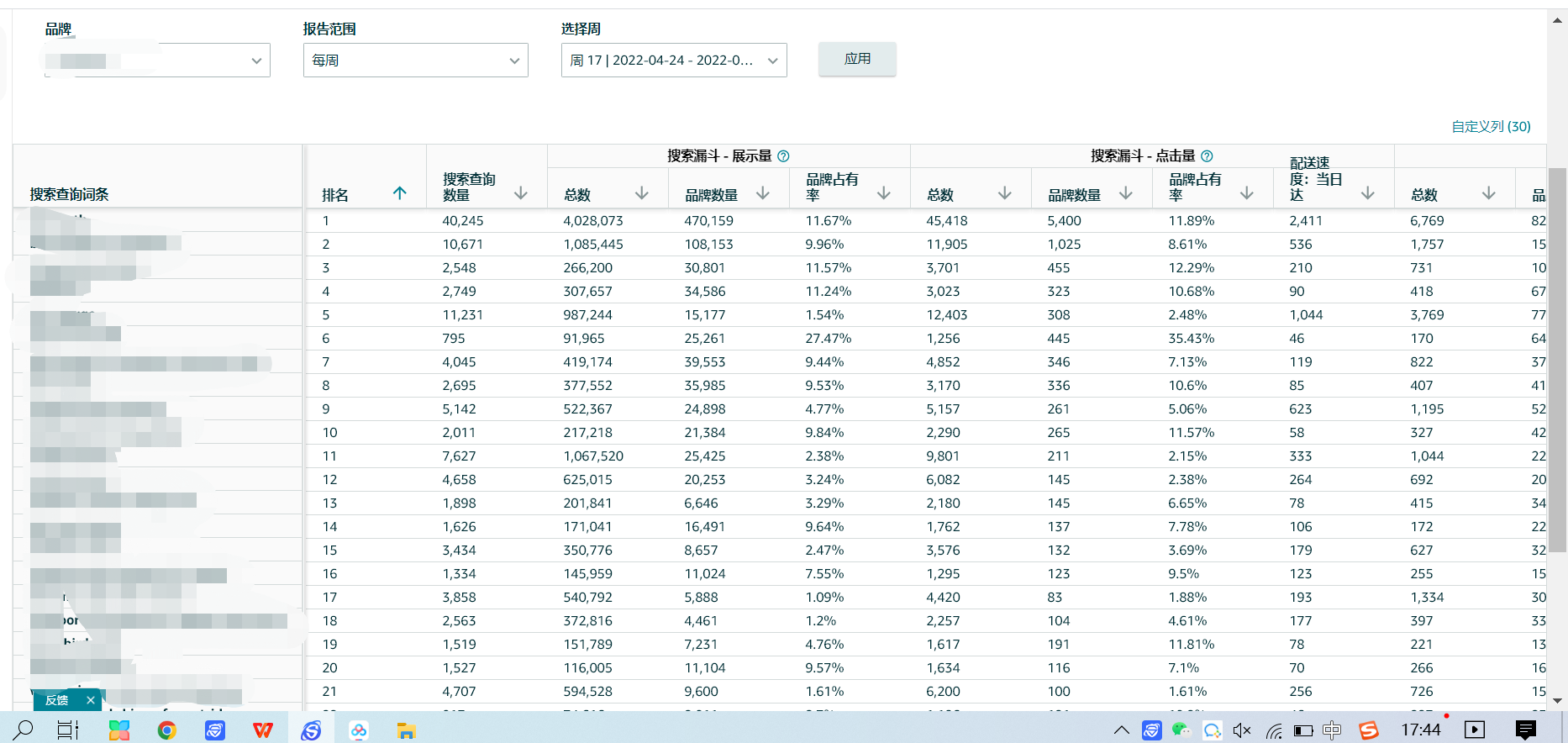This screenshot has height=743, width=1568.
Task: Click the 反馈 feedback button
Action: click(x=57, y=700)
